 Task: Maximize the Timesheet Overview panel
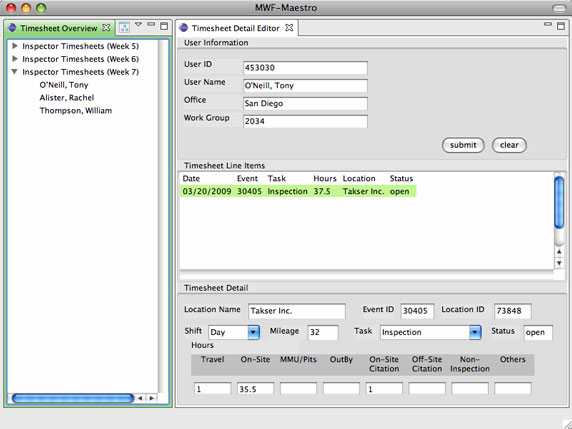coord(164,26)
